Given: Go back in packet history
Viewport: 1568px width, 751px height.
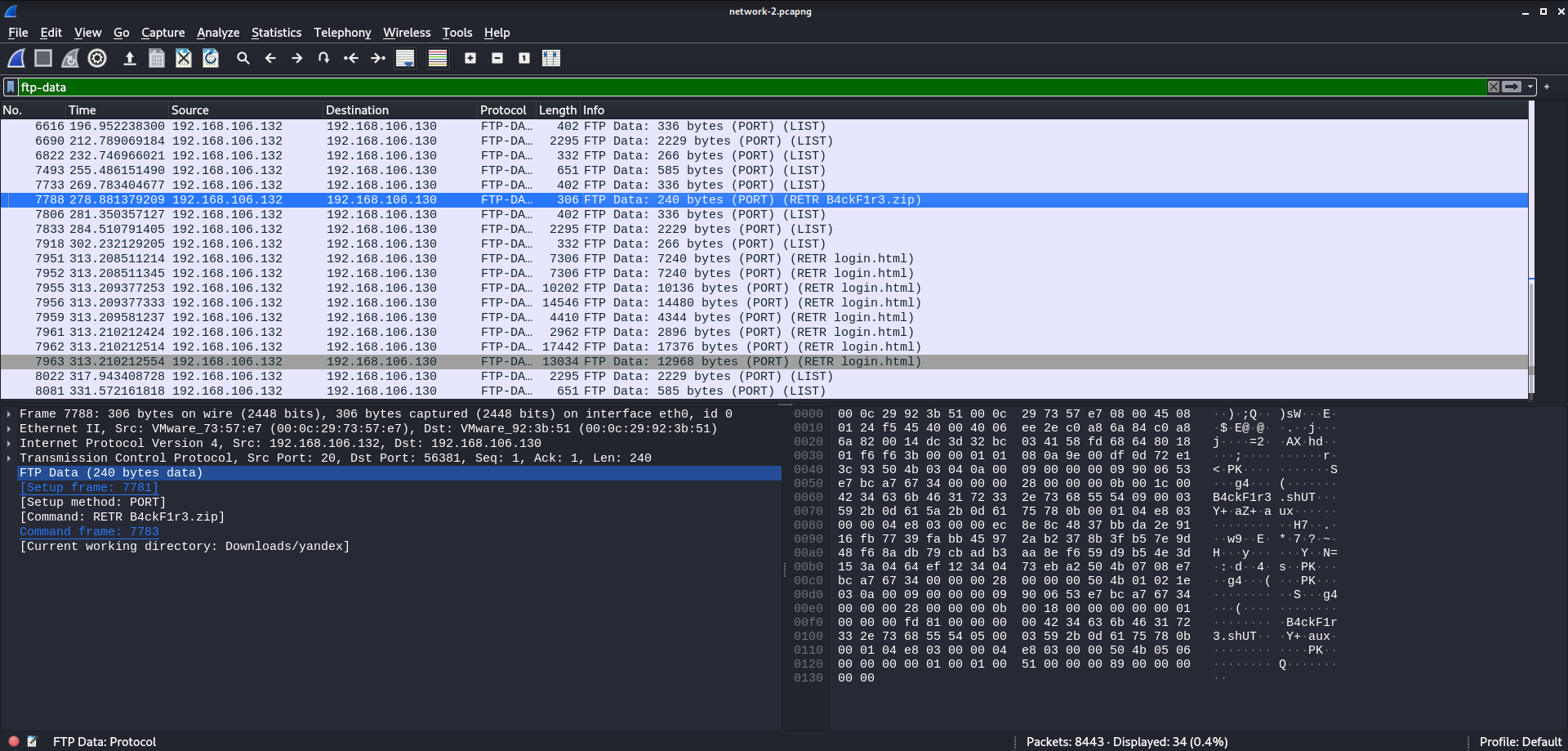Looking at the screenshot, I should click(x=270, y=58).
